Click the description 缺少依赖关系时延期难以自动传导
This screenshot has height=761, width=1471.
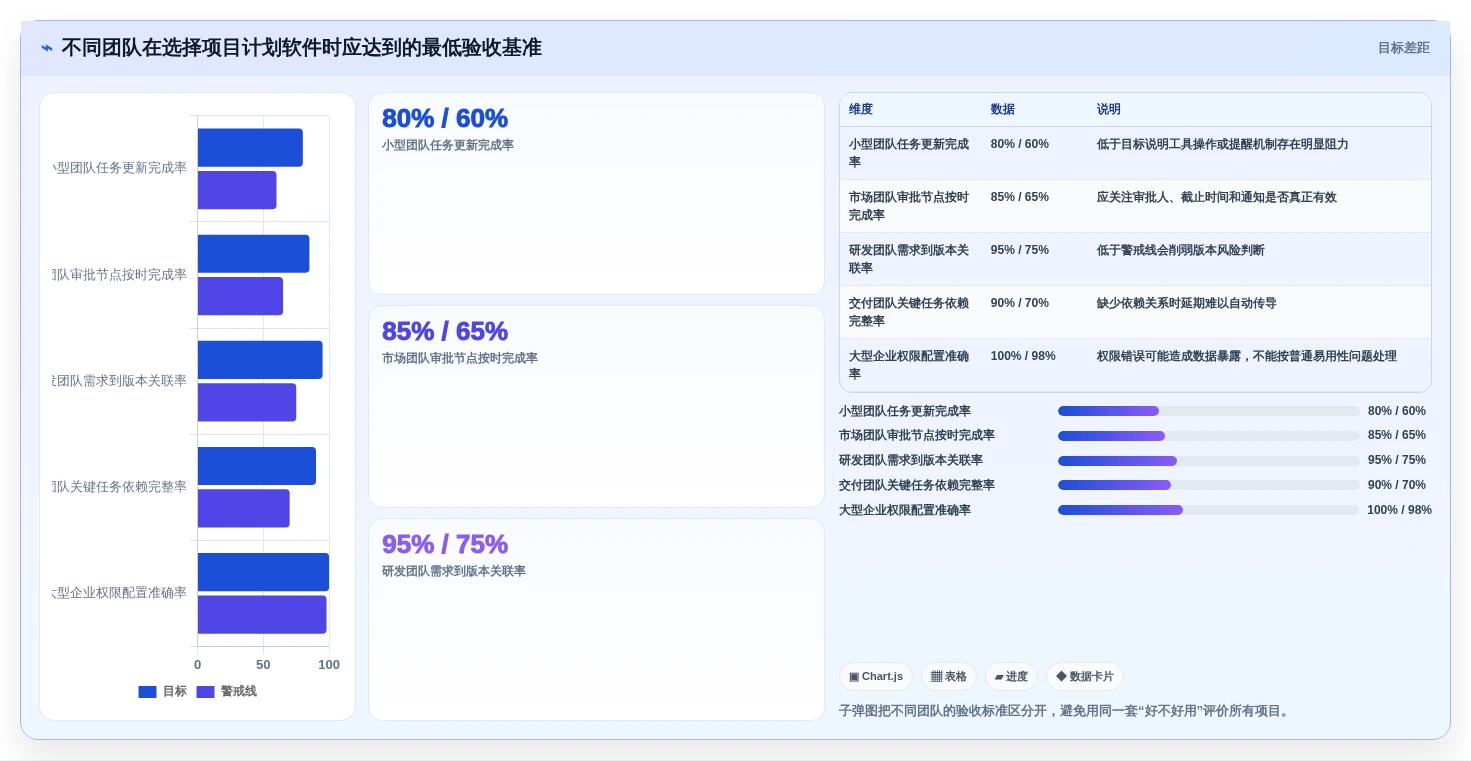1186,303
